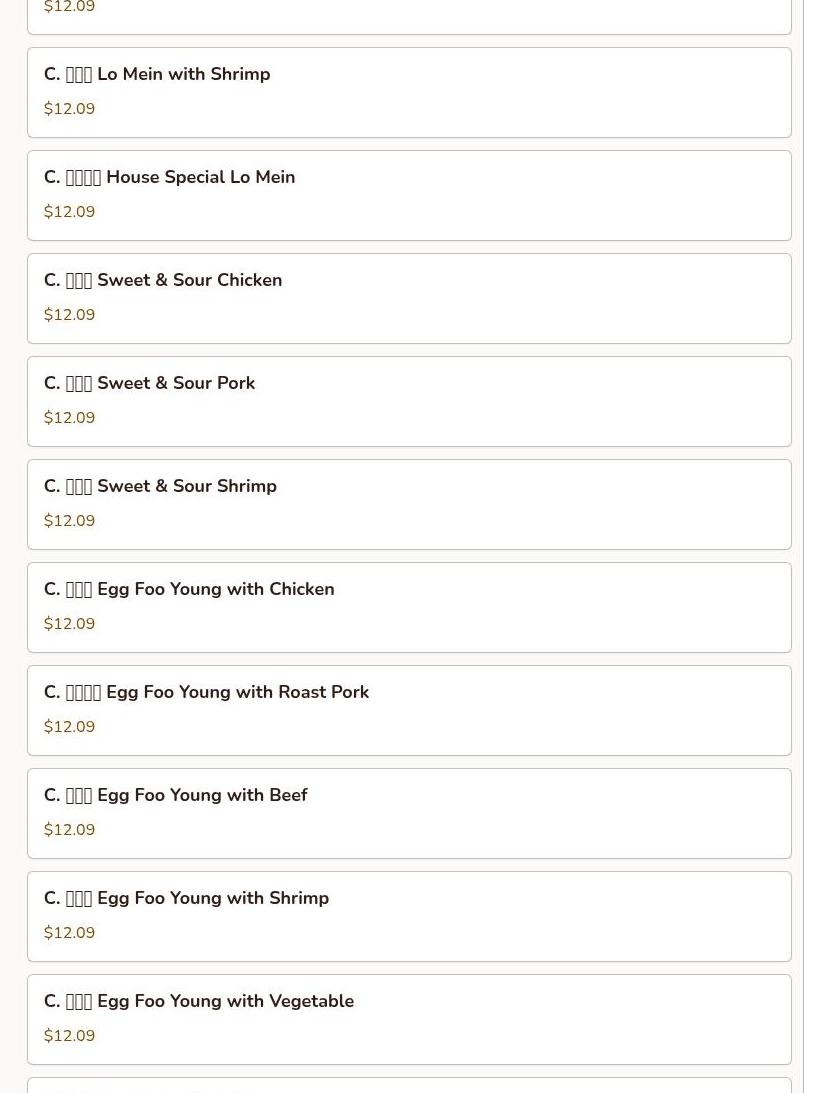
Task: Click price under Egg Foo Young with Roast Pork
Action: pyautogui.click(x=70, y=727)
